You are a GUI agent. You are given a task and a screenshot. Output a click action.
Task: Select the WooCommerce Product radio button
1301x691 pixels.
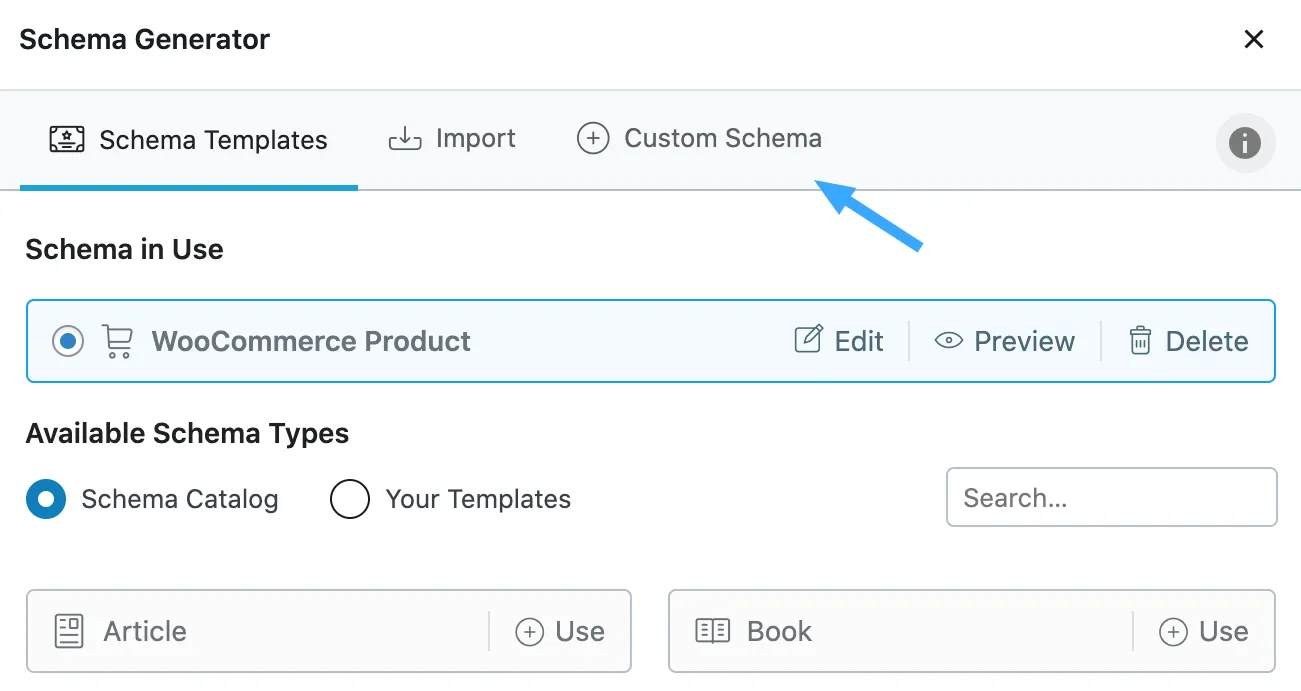(x=68, y=341)
